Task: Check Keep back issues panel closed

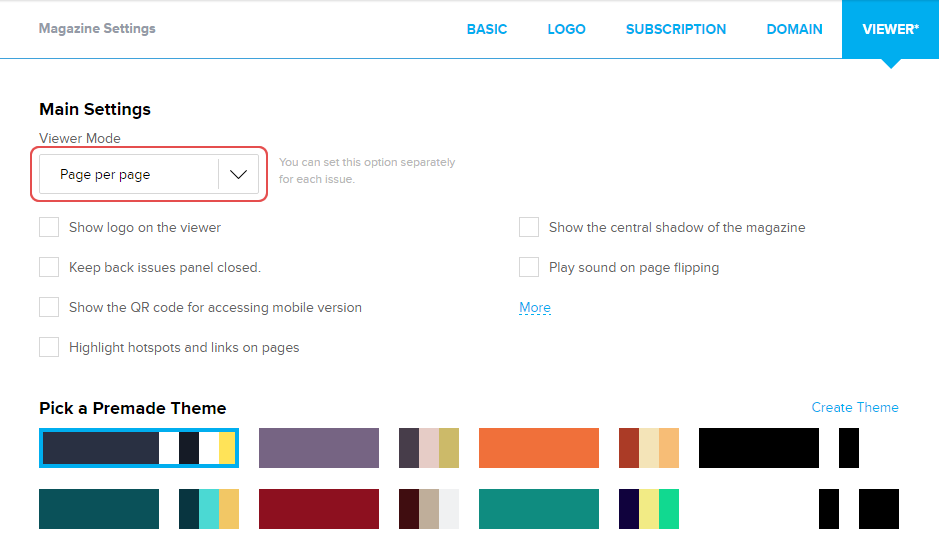Action: click(x=49, y=267)
